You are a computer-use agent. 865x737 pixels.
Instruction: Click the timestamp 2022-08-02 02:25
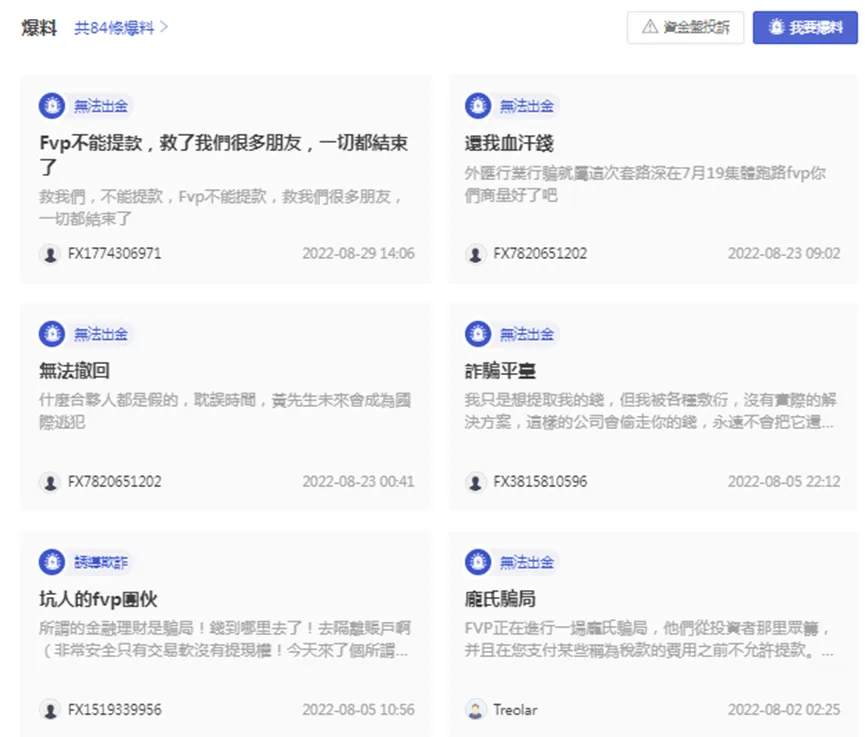point(784,710)
